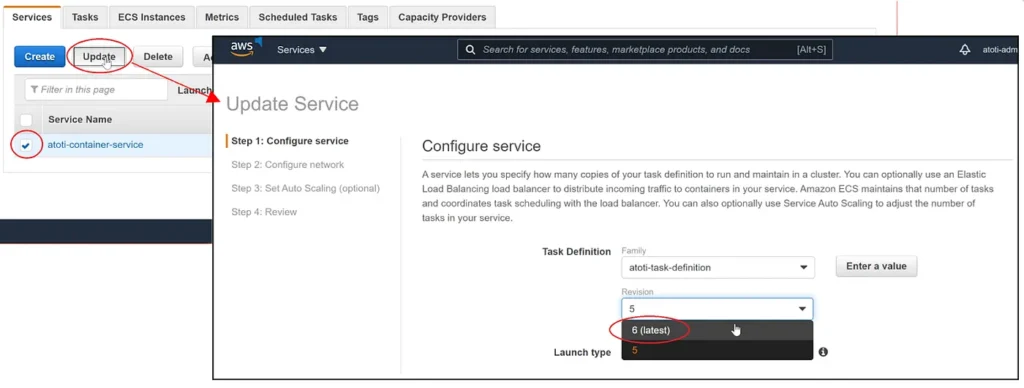Click the Launch type label
This screenshot has height=388, width=1024.
tap(583, 352)
